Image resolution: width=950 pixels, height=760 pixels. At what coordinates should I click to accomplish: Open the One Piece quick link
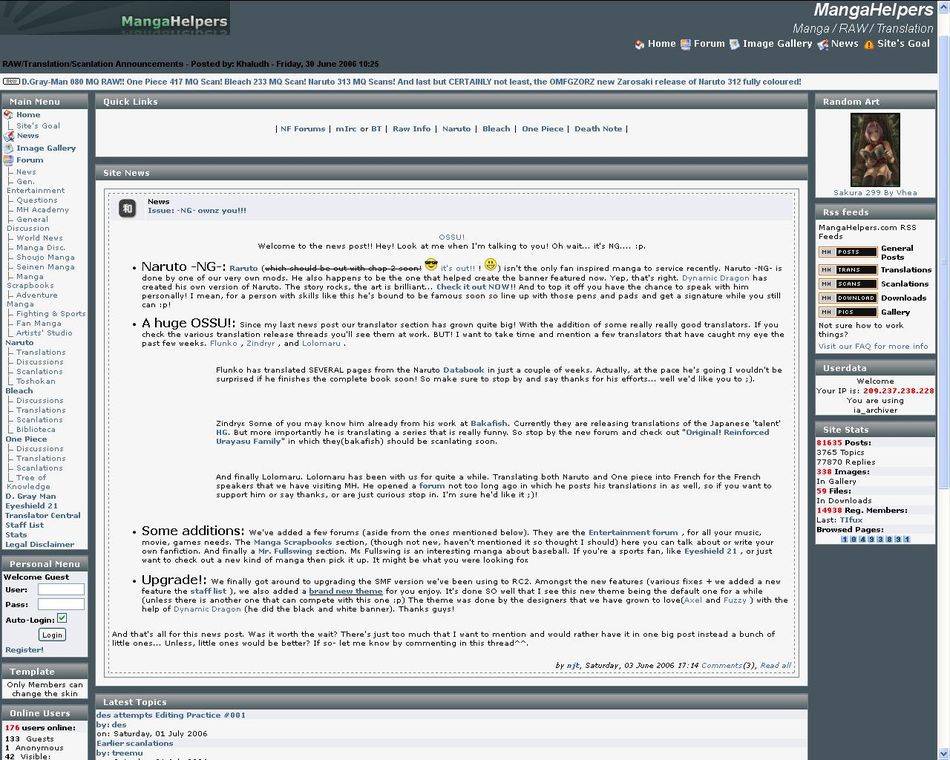[x=542, y=128]
